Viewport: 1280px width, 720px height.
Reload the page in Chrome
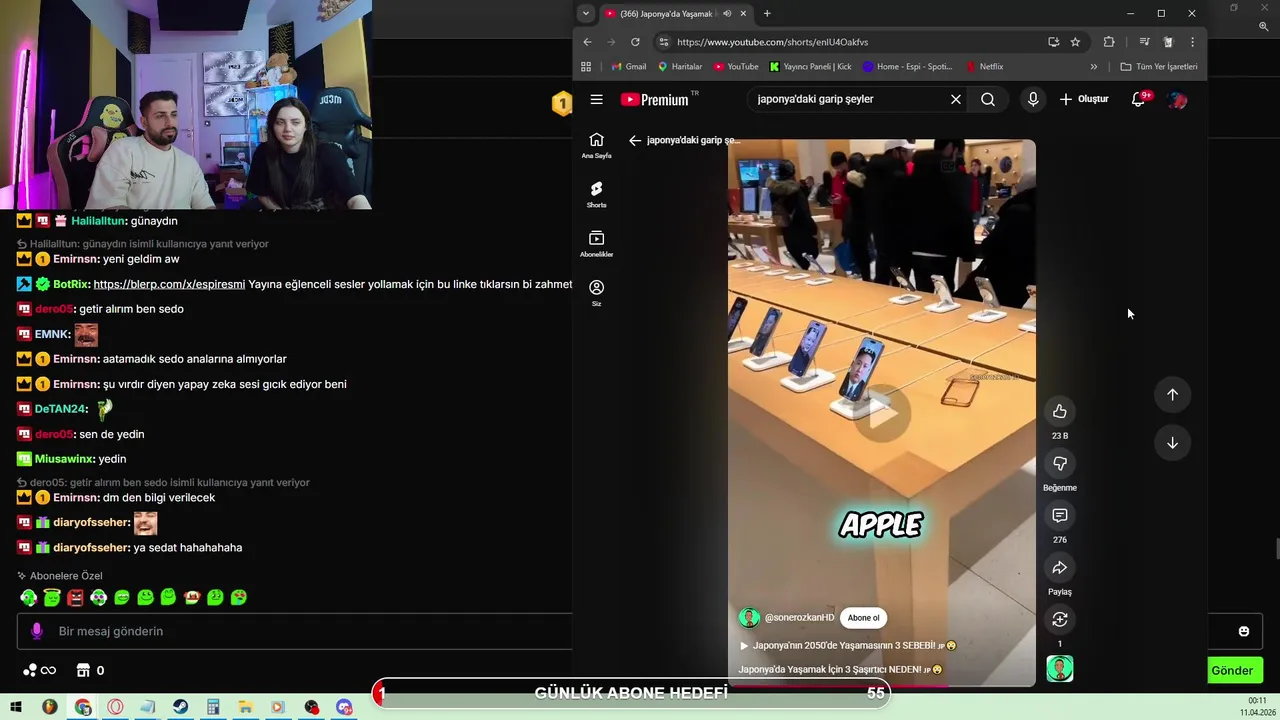635,42
